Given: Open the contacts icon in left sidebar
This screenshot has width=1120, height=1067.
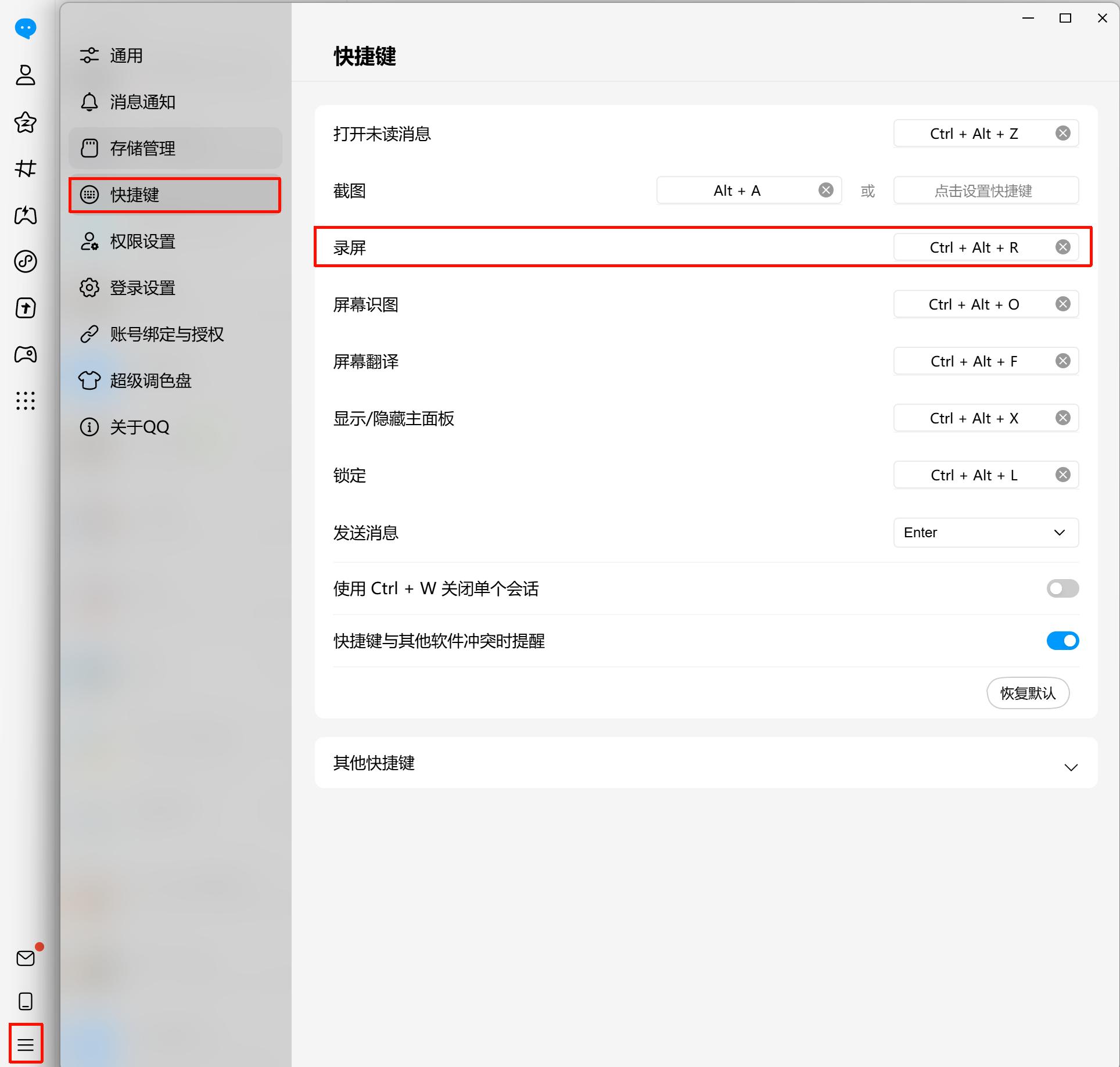Looking at the screenshot, I should click(26, 75).
